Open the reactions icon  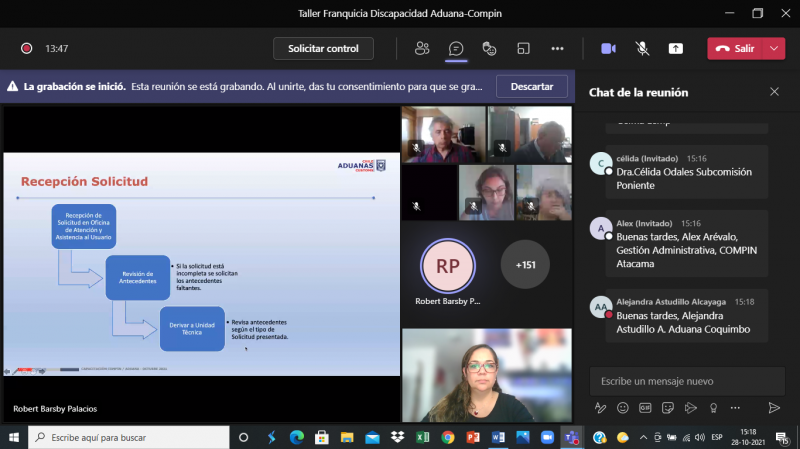click(x=489, y=48)
